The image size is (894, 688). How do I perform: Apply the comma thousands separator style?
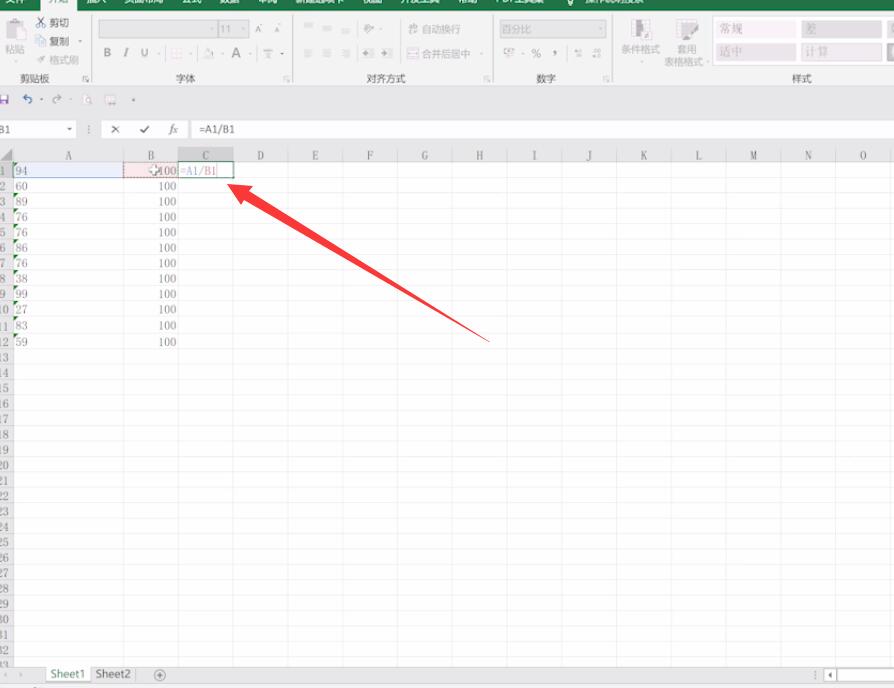click(x=555, y=53)
